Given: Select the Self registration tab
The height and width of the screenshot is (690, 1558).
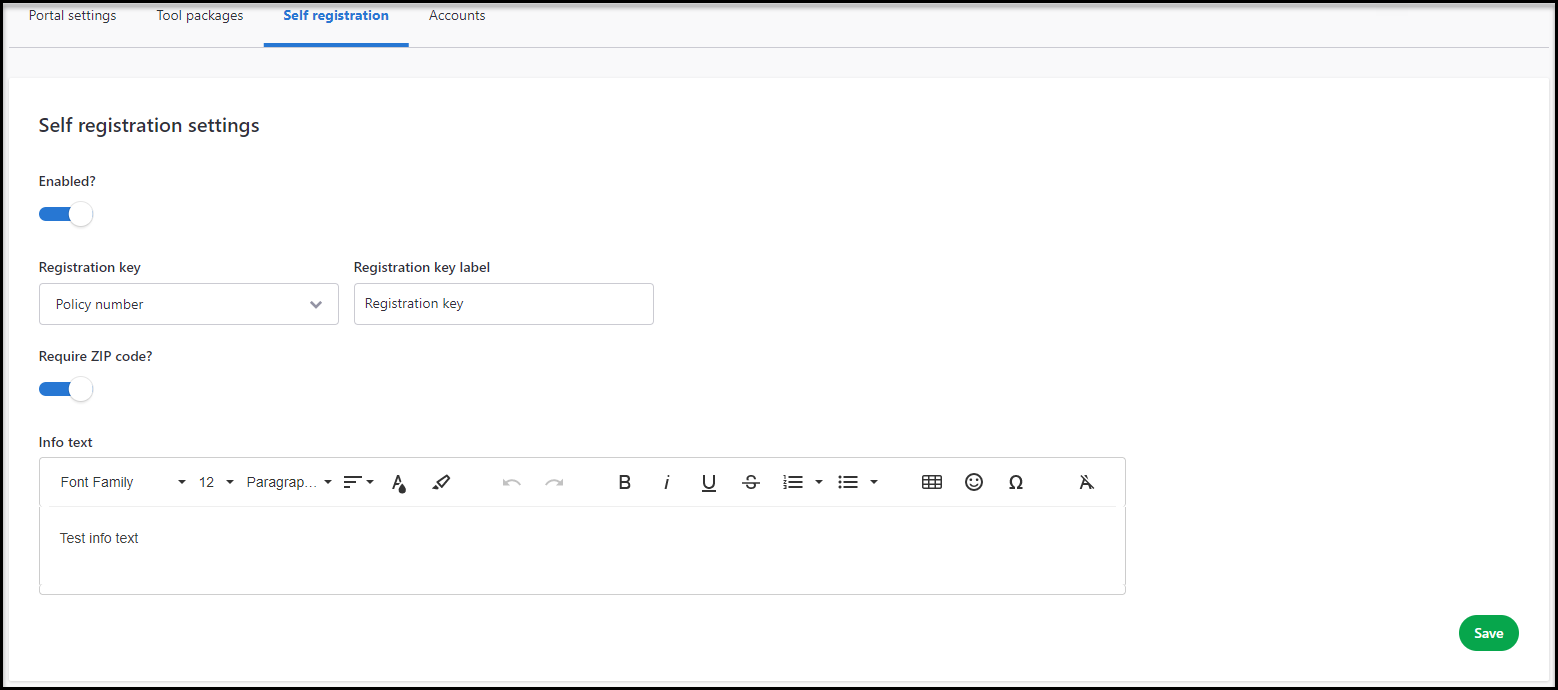Looking at the screenshot, I should click(x=336, y=16).
